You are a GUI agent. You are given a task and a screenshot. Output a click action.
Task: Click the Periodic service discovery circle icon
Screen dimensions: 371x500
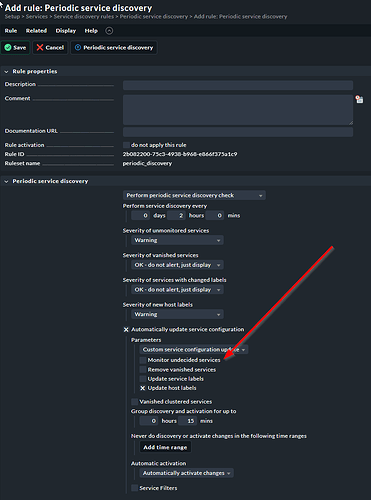pos(78,48)
